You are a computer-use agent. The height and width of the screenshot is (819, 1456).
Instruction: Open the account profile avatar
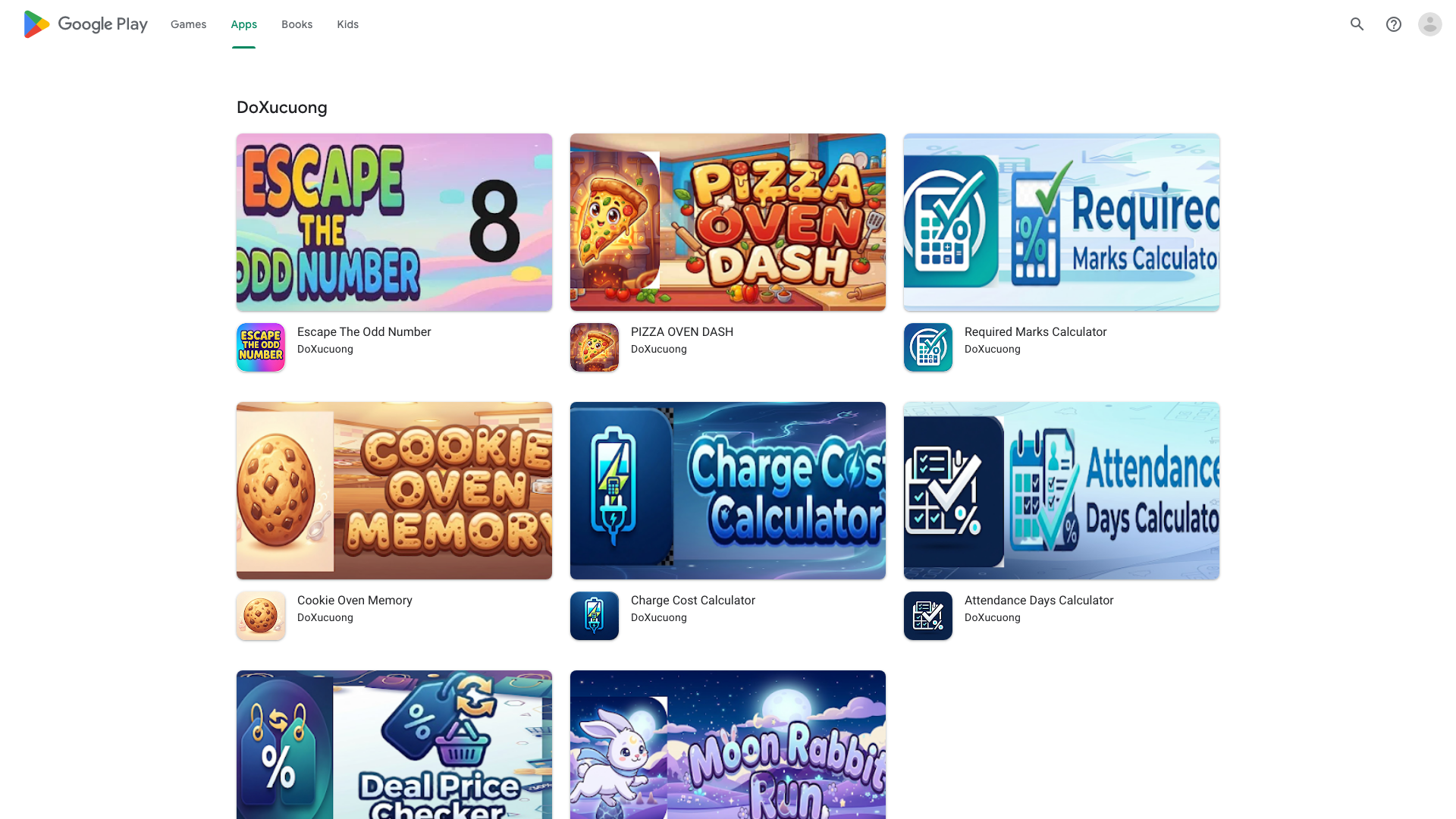[x=1430, y=24]
